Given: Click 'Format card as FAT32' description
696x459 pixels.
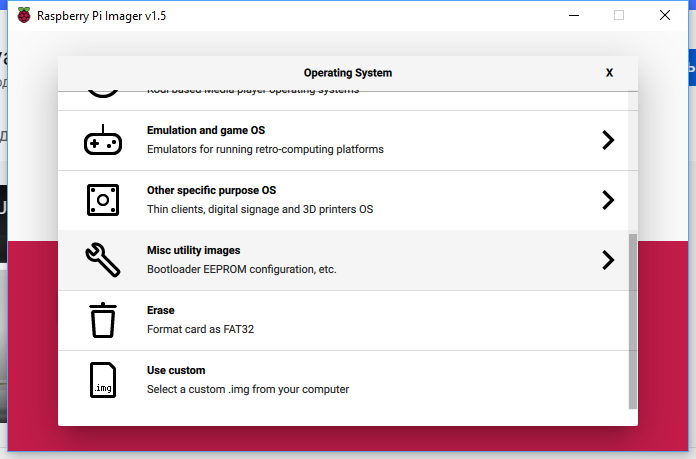Looking at the screenshot, I should [x=201, y=329].
